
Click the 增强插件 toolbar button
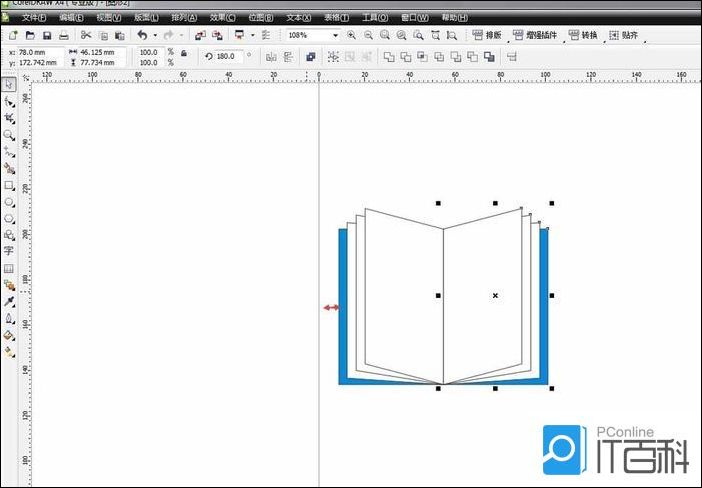pos(535,35)
